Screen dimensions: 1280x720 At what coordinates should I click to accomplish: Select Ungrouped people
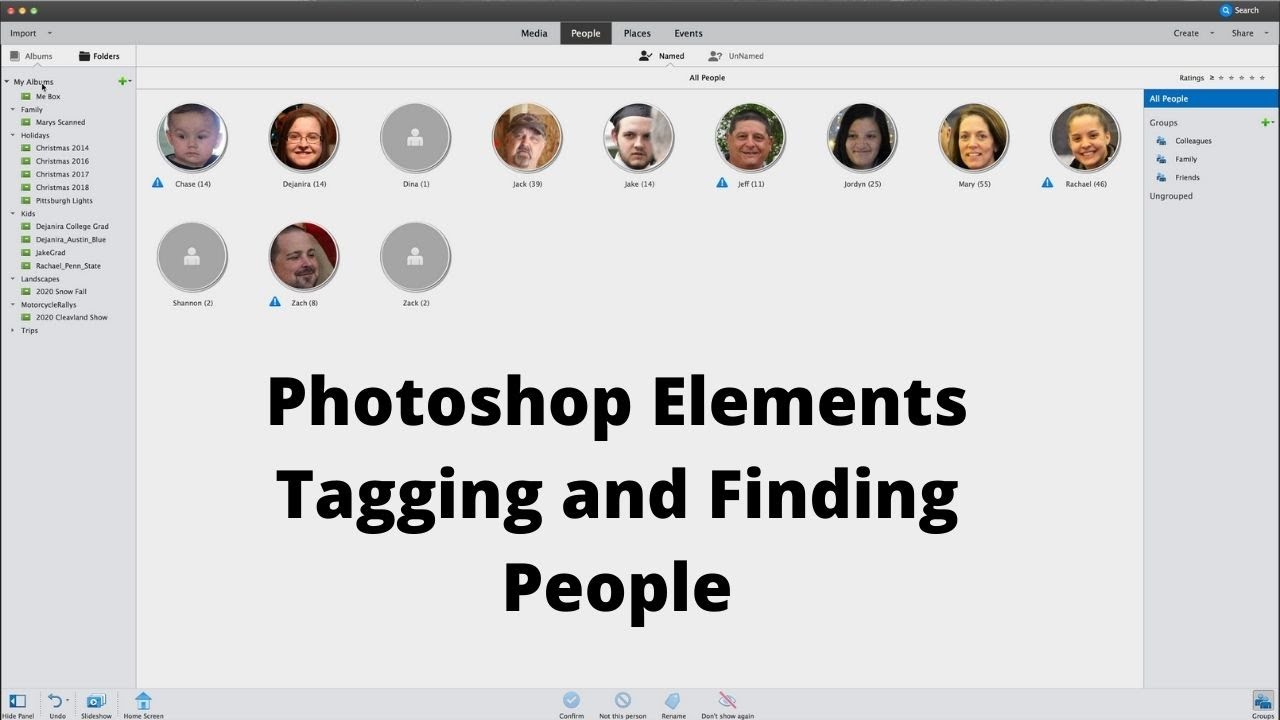[x=1171, y=196]
